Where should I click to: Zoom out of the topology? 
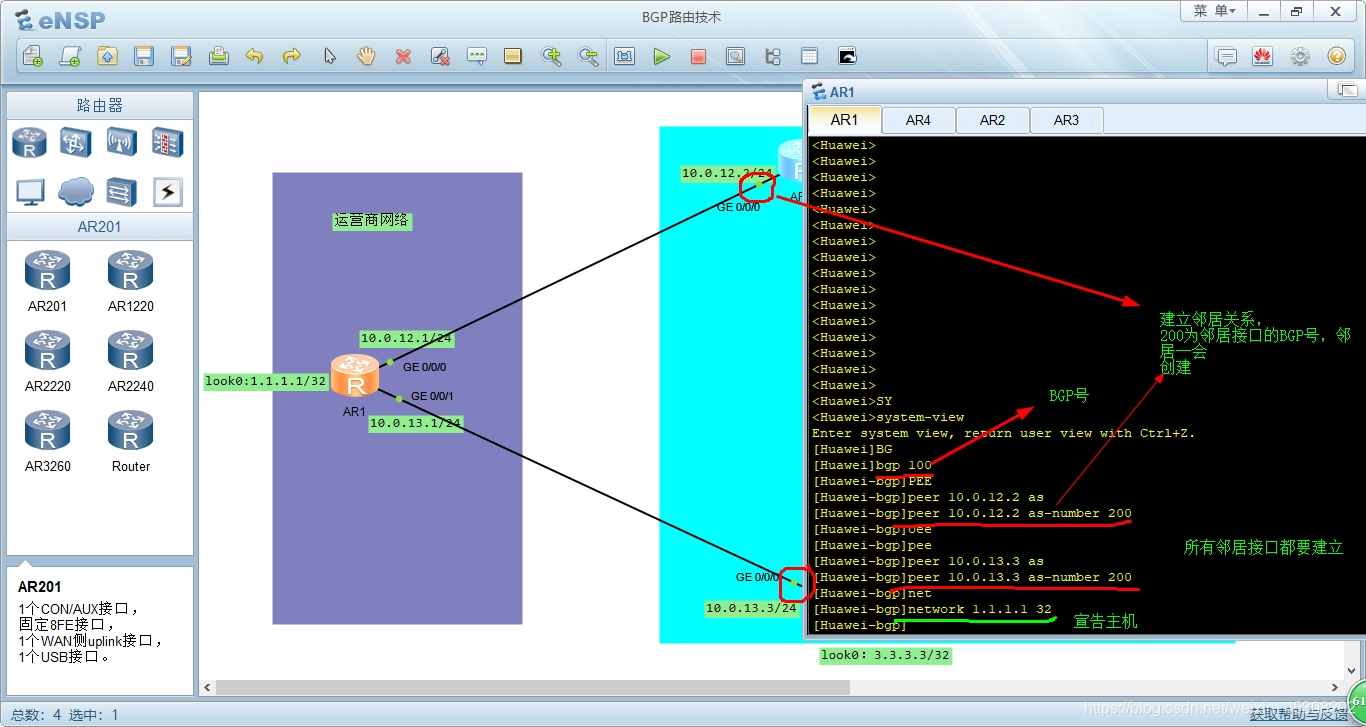coord(588,56)
